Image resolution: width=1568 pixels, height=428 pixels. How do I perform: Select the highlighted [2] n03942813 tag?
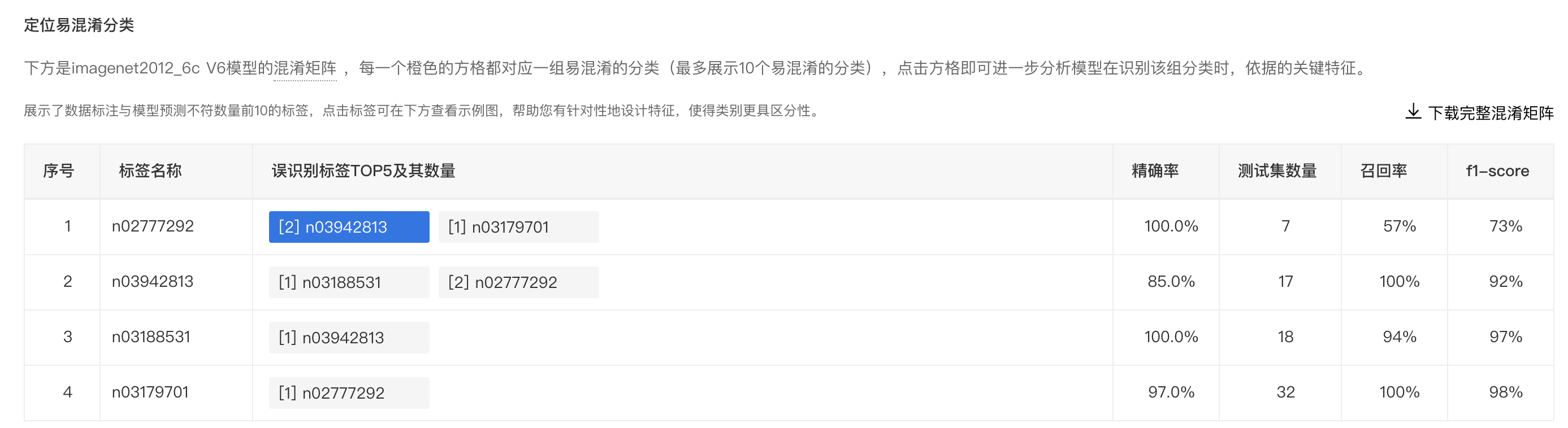pos(349,227)
